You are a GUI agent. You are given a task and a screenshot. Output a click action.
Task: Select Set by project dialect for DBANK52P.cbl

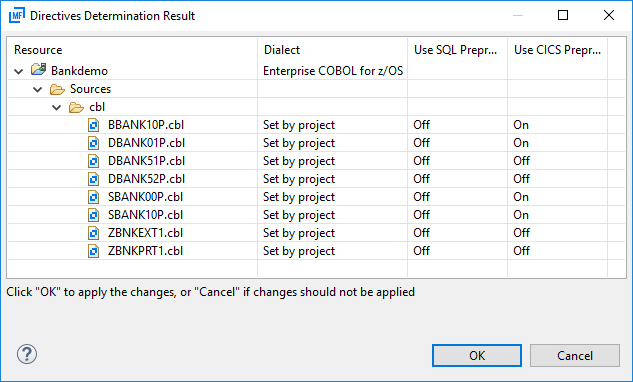click(299, 179)
